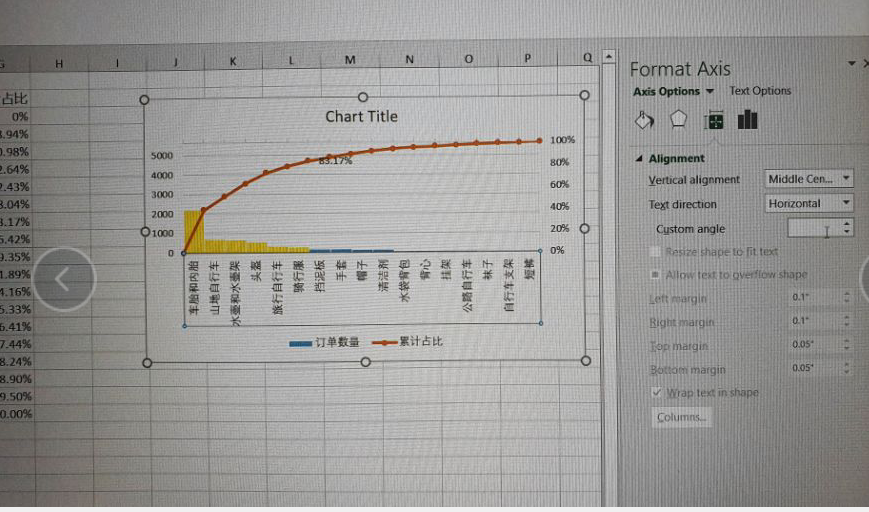Image resolution: width=869 pixels, height=512 pixels.
Task: Toggle Wrap text in shape checkbox
Action: (657, 392)
